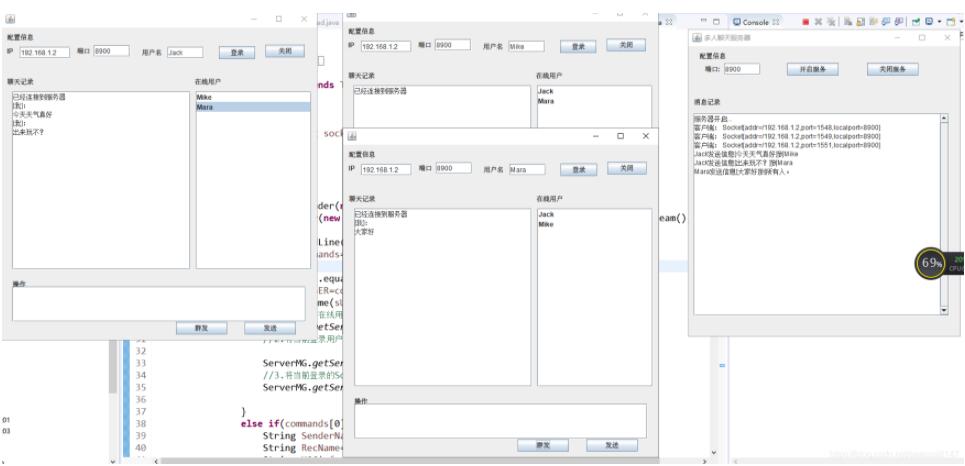This screenshot has width=965, height=466.
Task: Focus the IP field in the Jack window
Action: [45, 52]
